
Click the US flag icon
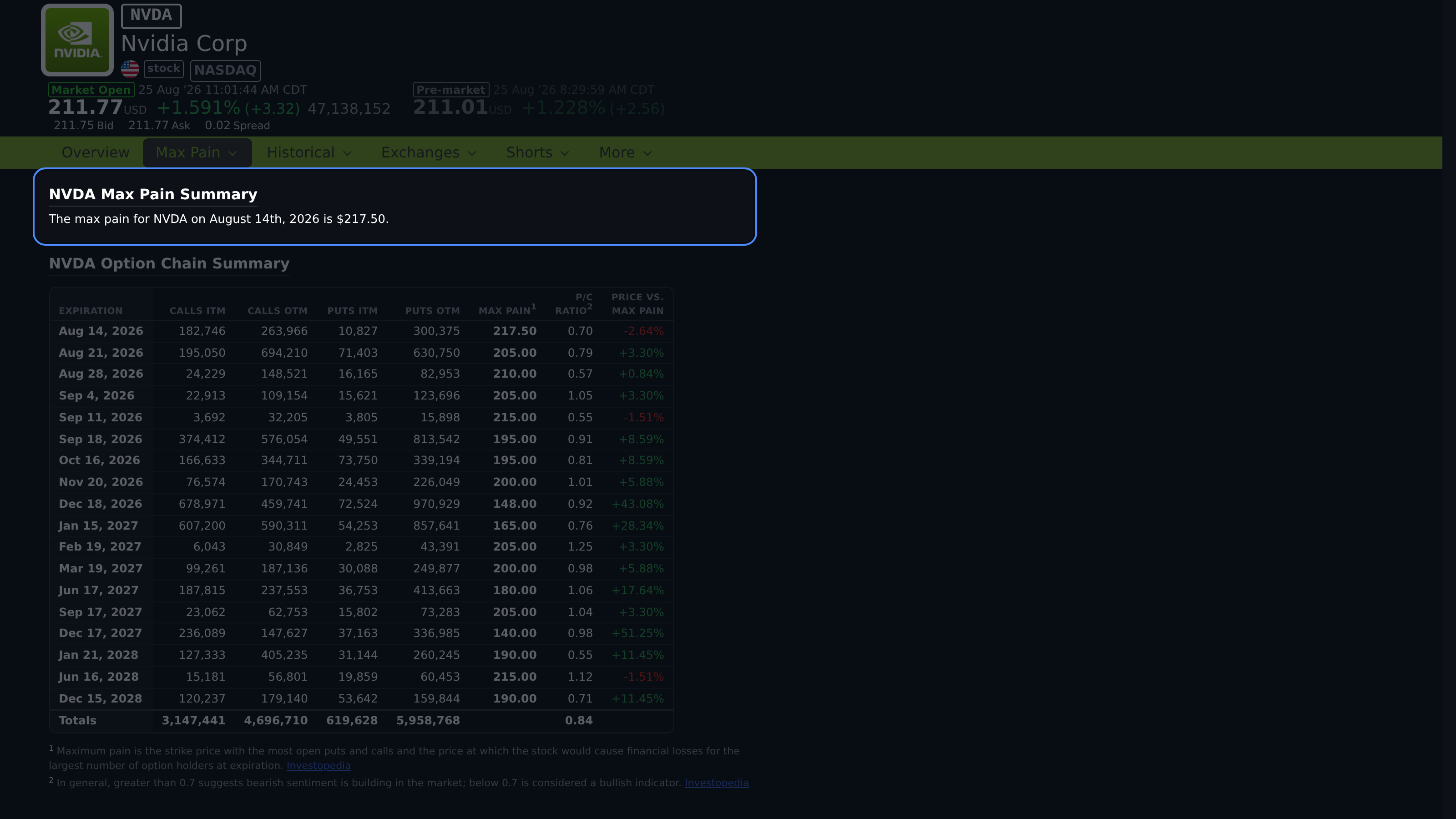click(x=130, y=69)
